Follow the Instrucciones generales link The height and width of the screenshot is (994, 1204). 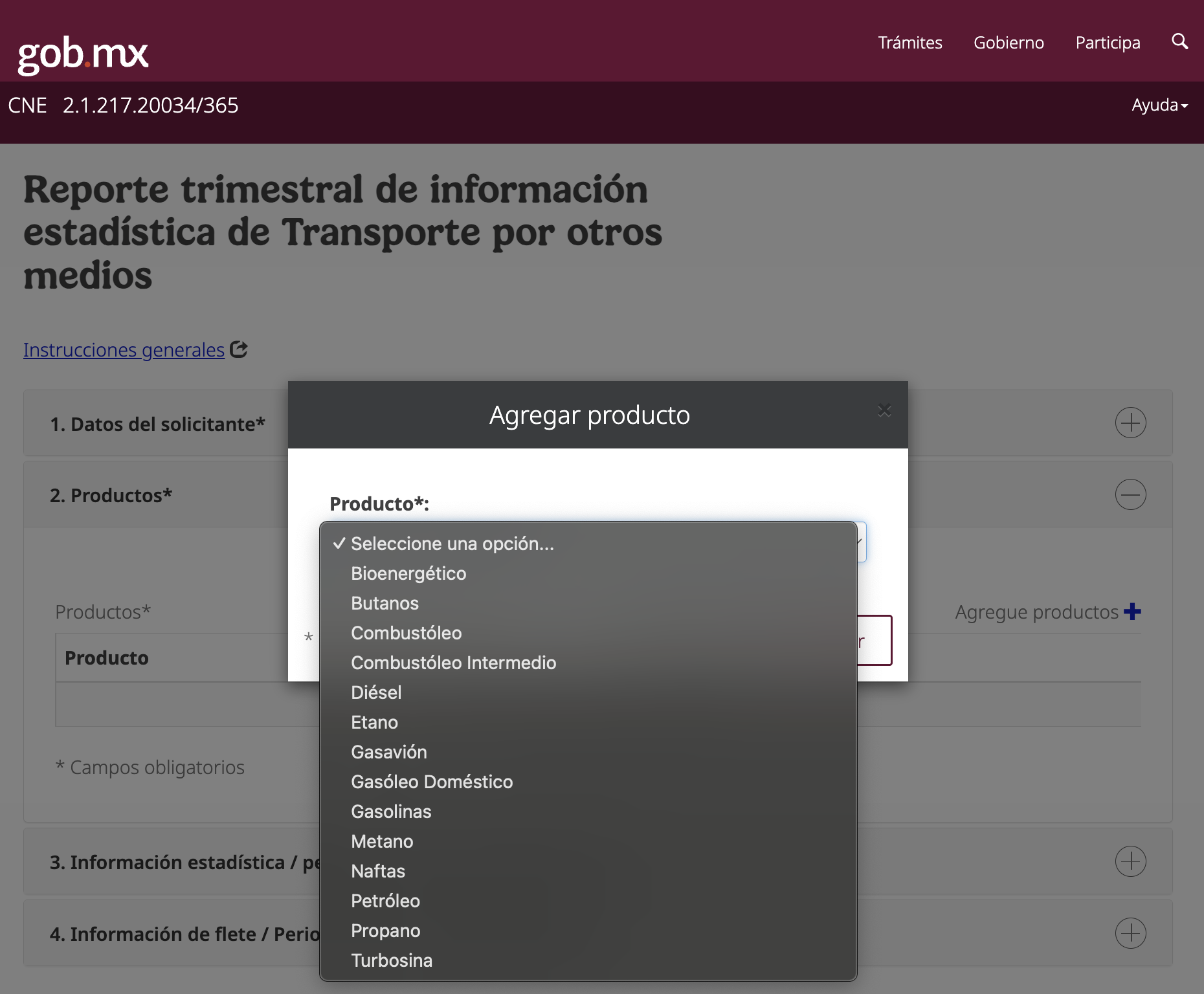coord(123,349)
